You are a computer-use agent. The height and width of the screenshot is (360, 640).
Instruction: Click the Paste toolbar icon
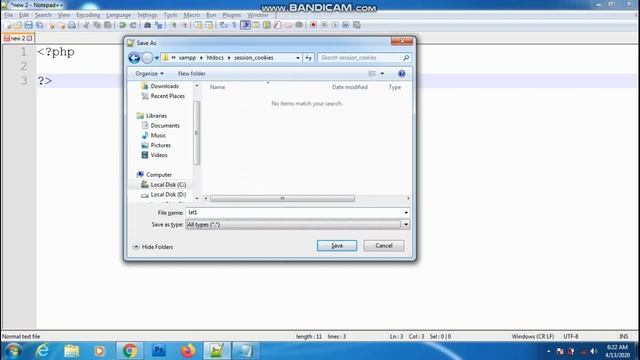pyautogui.click(x=108, y=25)
